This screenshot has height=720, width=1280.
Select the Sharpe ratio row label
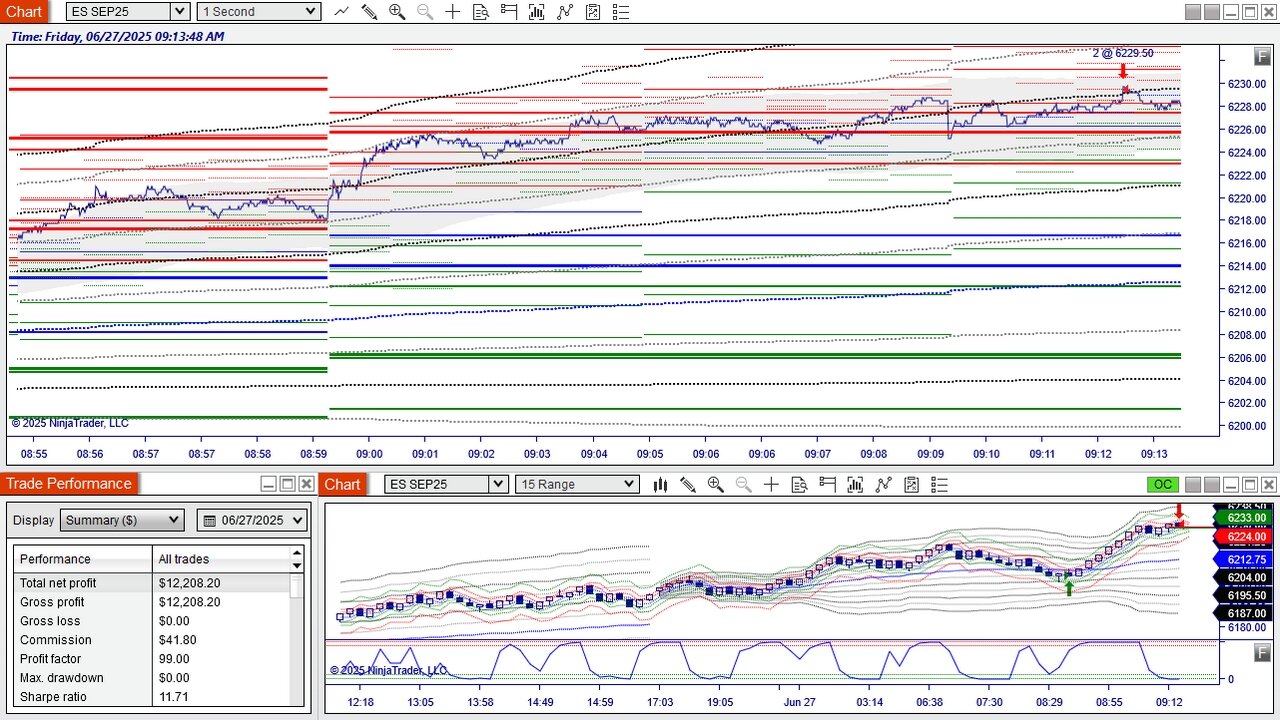coord(53,697)
